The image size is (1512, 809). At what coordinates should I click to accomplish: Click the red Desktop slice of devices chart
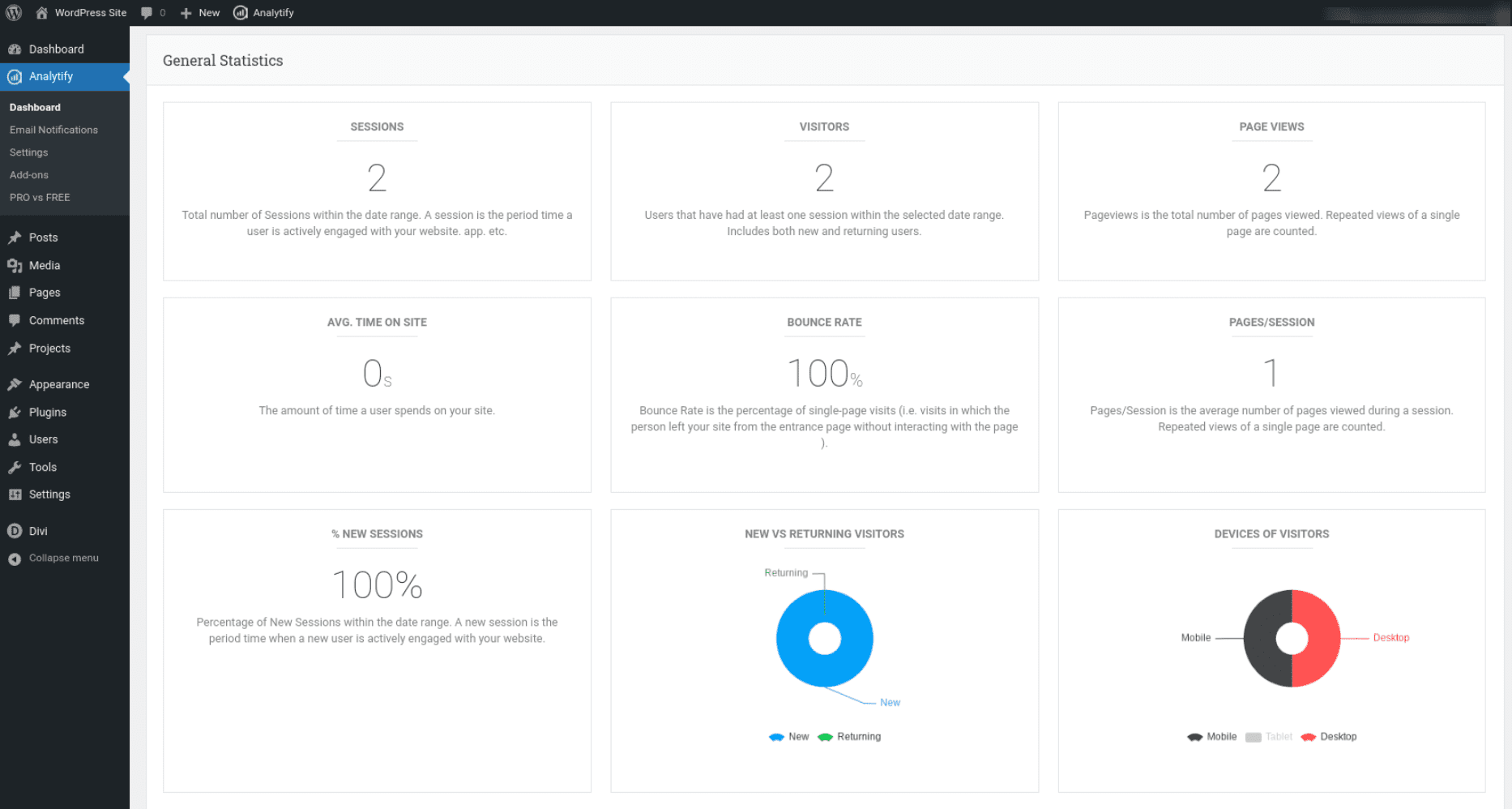coord(1322,639)
